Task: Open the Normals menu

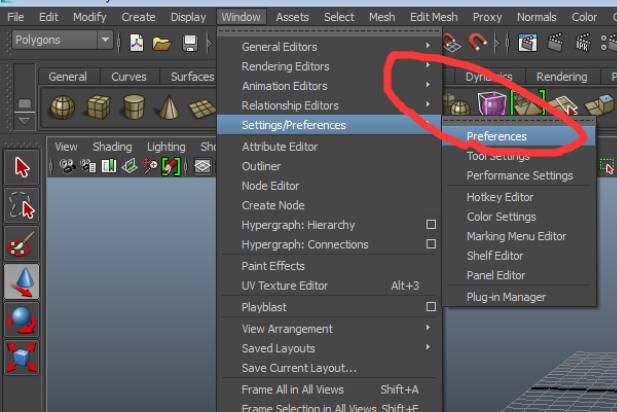Action: [x=536, y=17]
